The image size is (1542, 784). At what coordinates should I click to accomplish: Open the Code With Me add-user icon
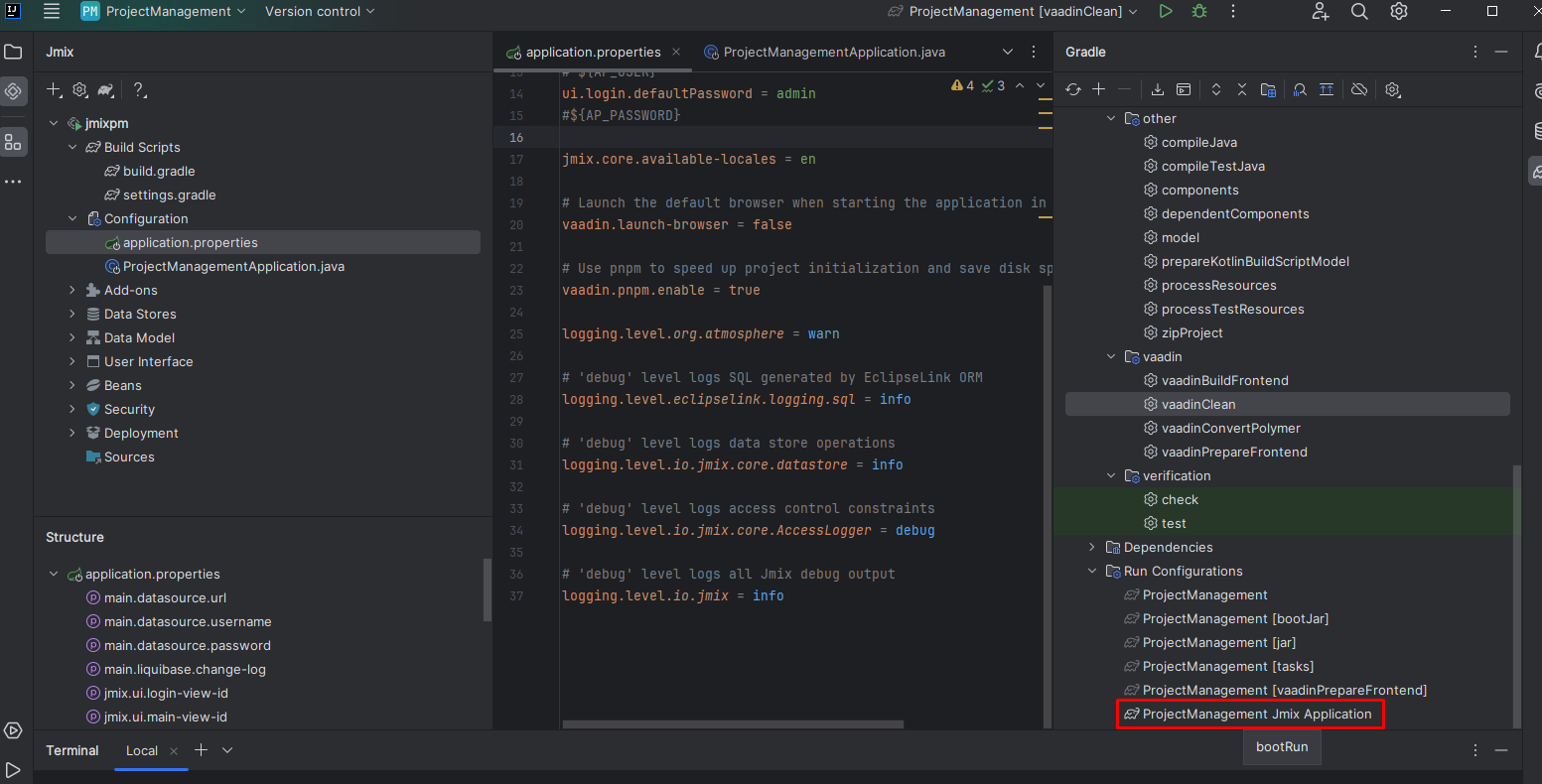[x=1320, y=11]
